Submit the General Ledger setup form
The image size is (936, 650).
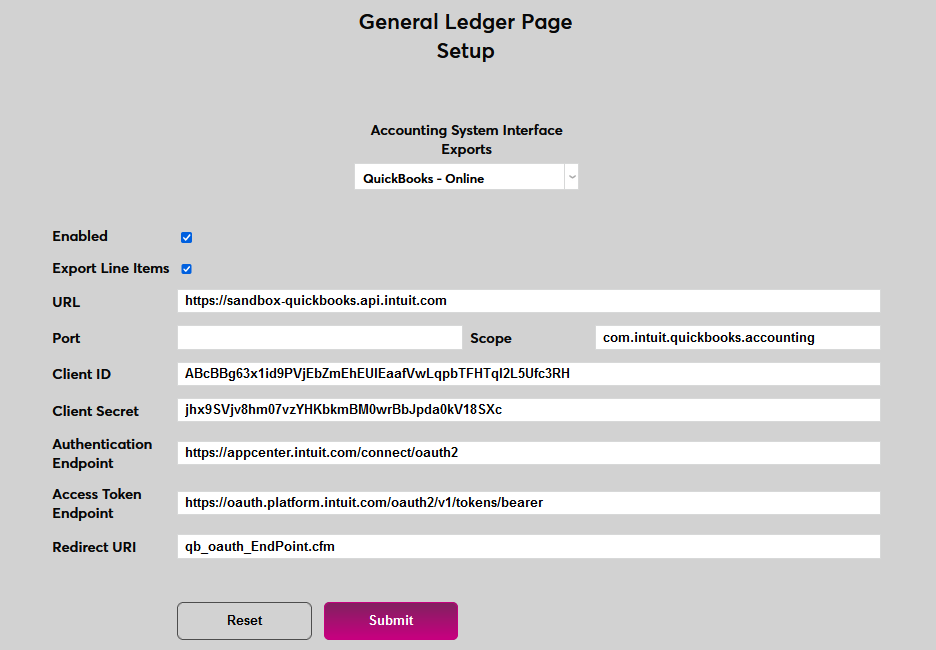[390, 621]
